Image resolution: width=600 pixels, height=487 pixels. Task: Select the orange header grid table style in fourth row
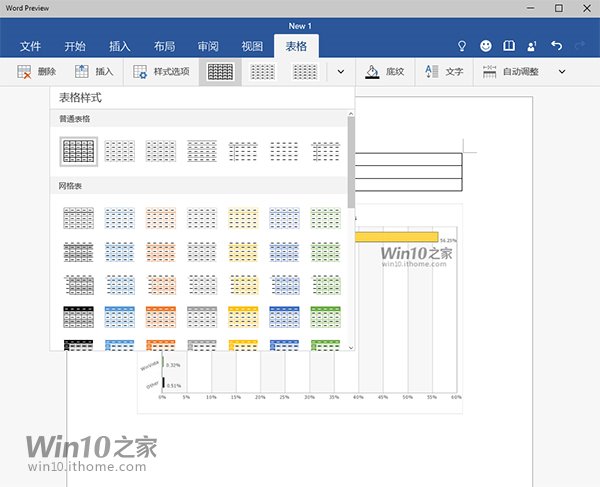click(x=161, y=317)
